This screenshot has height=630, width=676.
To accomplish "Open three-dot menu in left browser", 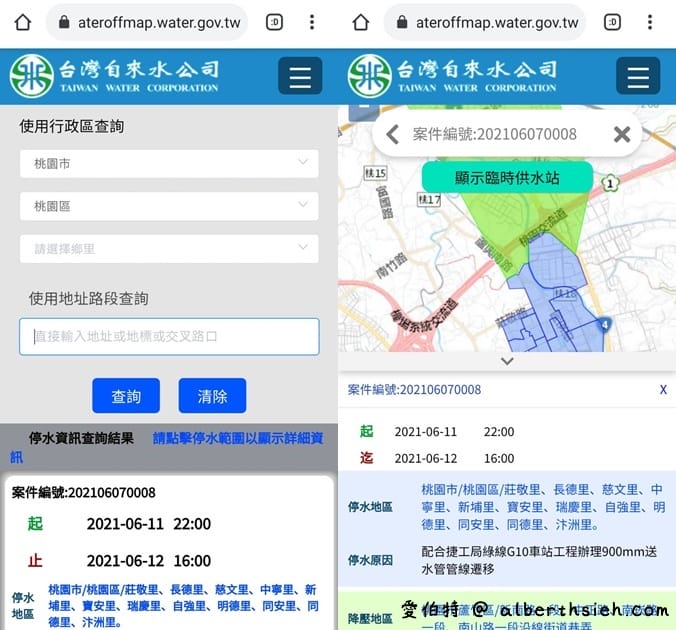I will point(312,22).
